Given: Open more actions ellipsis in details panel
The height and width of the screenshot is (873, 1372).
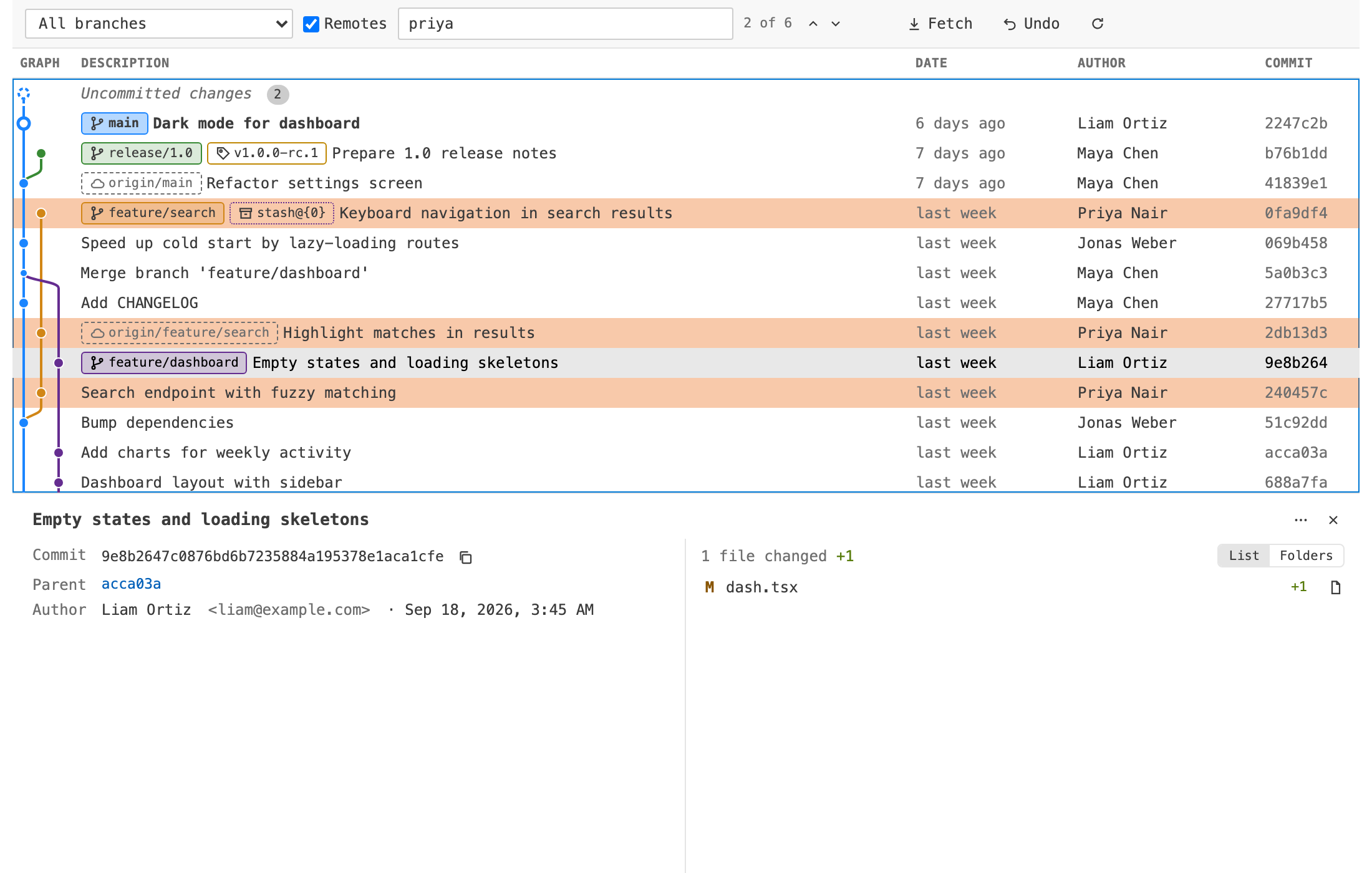Looking at the screenshot, I should [x=1301, y=520].
